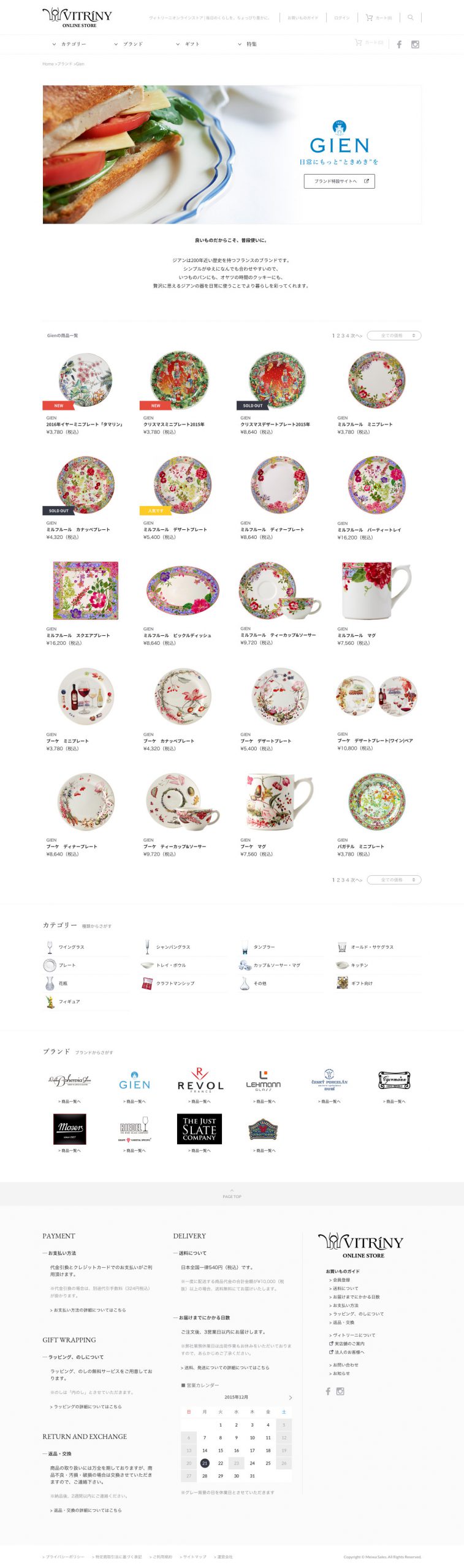
Task: Click the footer Instagram icon
Action: tap(340, 1391)
